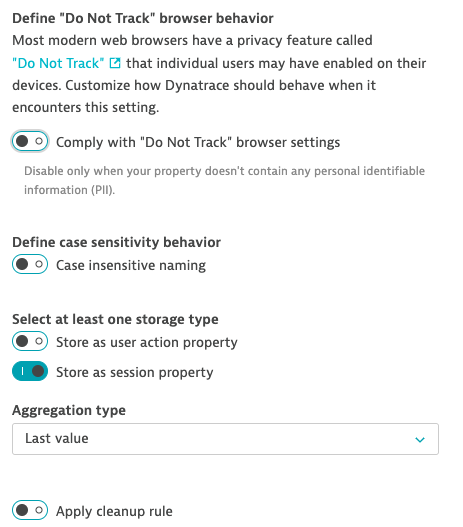Click the chevron arrow in Aggregation type field
This screenshot has width=463, height=527.
pos(420,439)
